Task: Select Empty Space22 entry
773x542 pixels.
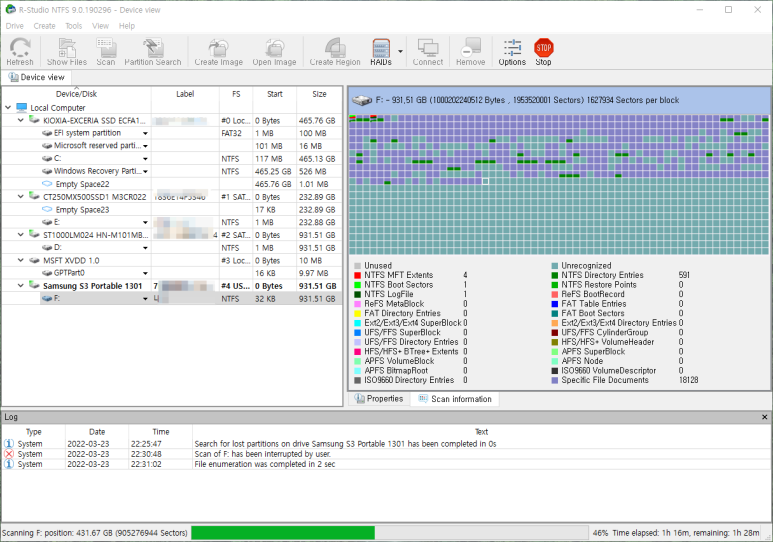Action: (x=172, y=184)
